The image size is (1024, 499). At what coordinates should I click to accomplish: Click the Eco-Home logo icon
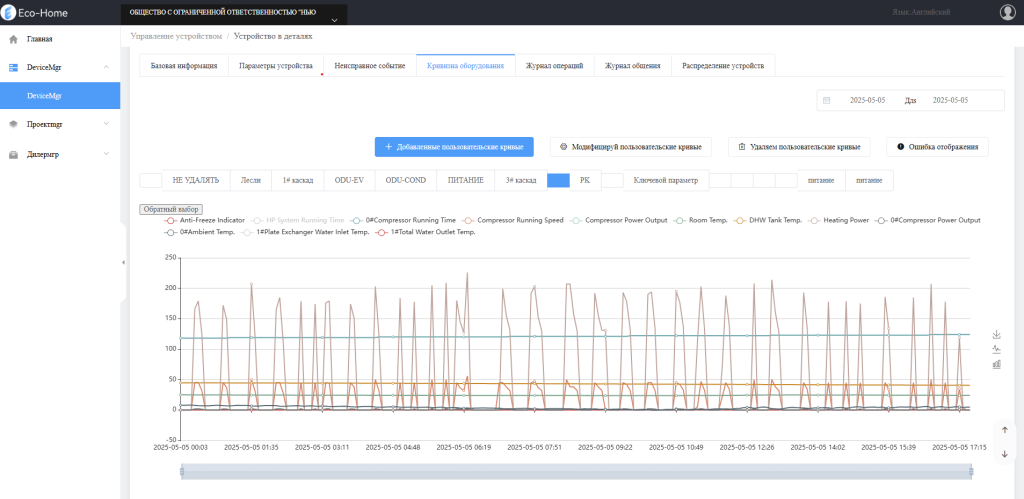[x=8, y=12]
